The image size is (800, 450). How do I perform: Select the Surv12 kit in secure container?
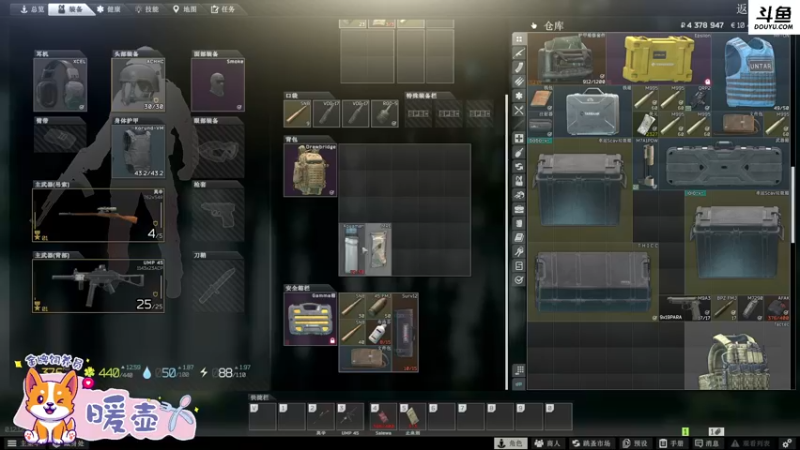click(405, 332)
